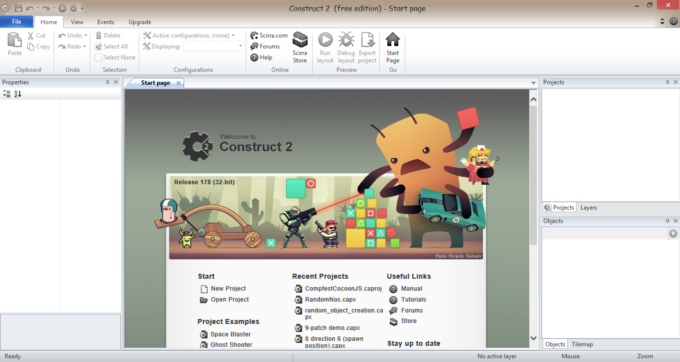The height and width of the screenshot is (362, 680).
Task: Switch to the Layers tab
Action: pos(588,208)
